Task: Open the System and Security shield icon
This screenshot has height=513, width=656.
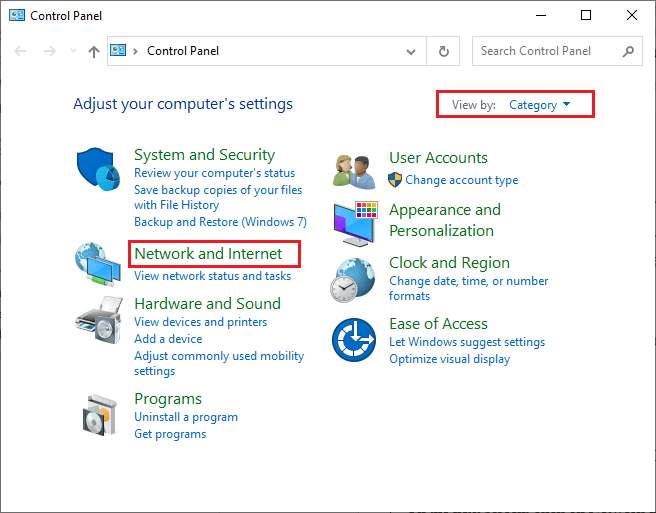Action: (x=98, y=169)
